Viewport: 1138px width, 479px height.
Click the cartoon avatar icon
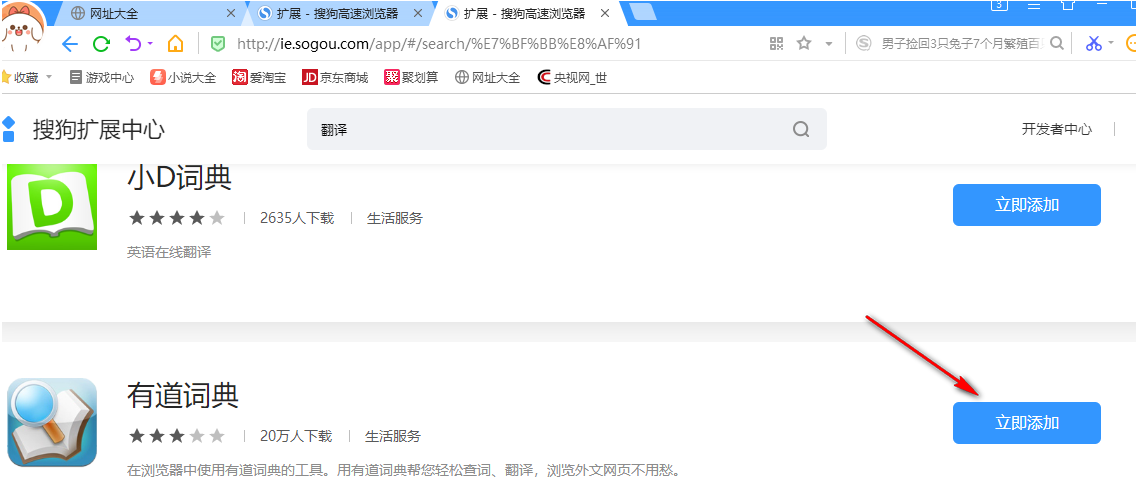(x=24, y=28)
